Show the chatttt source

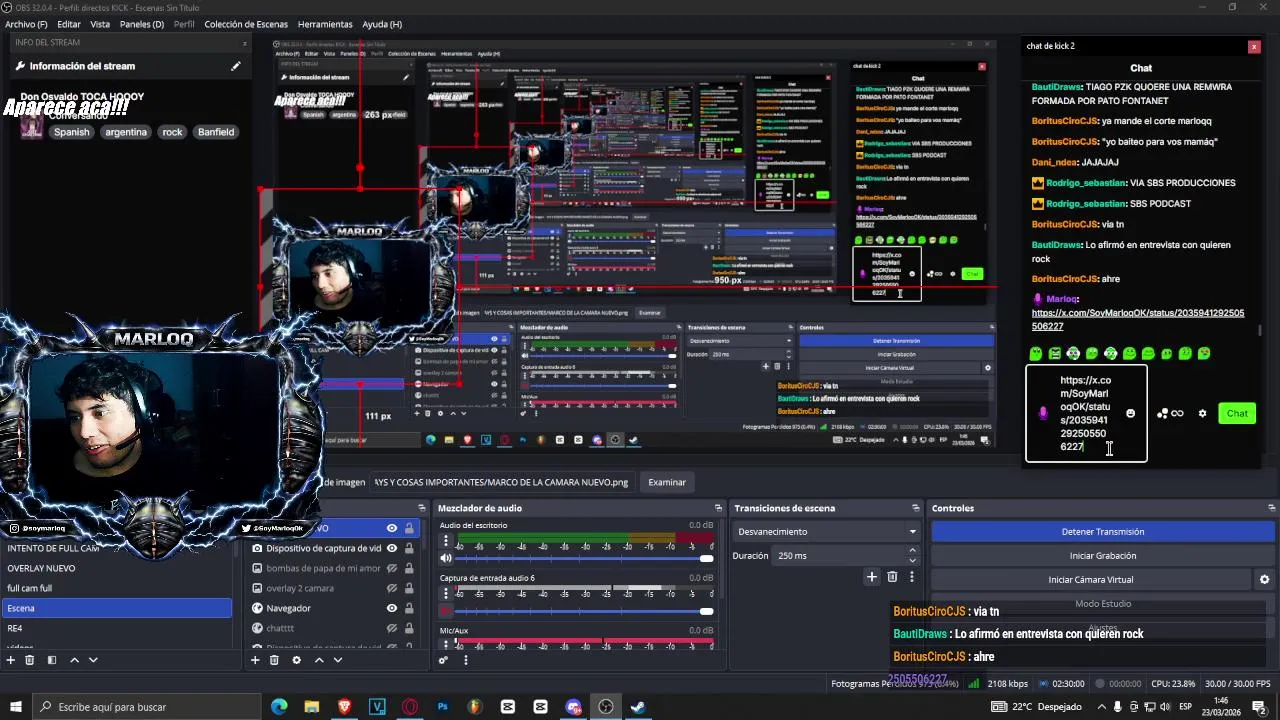click(392, 628)
